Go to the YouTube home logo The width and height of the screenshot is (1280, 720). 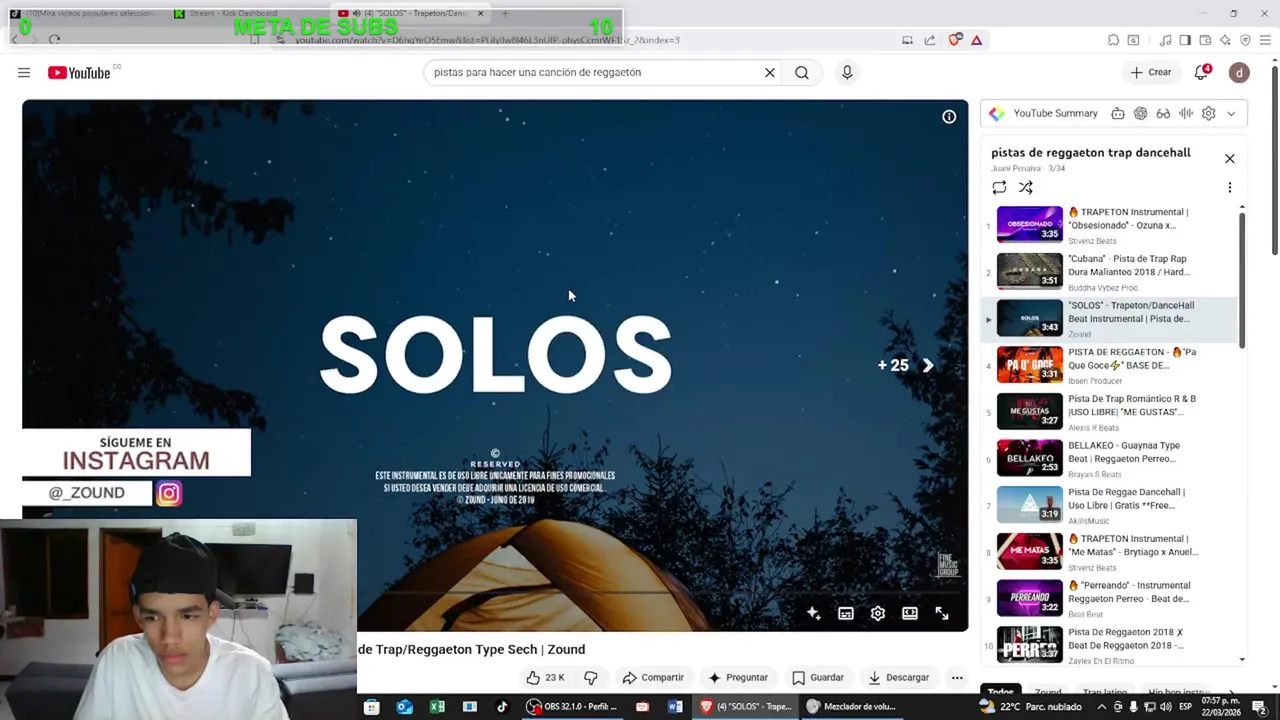[79, 72]
